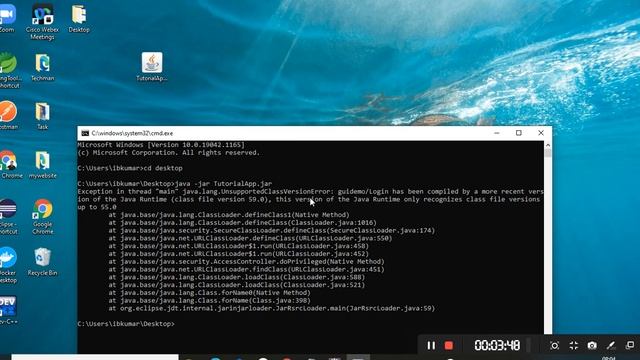The width and height of the screenshot is (640, 360).
Task: Click the cmd scrollbar up arrow
Action: point(548,145)
